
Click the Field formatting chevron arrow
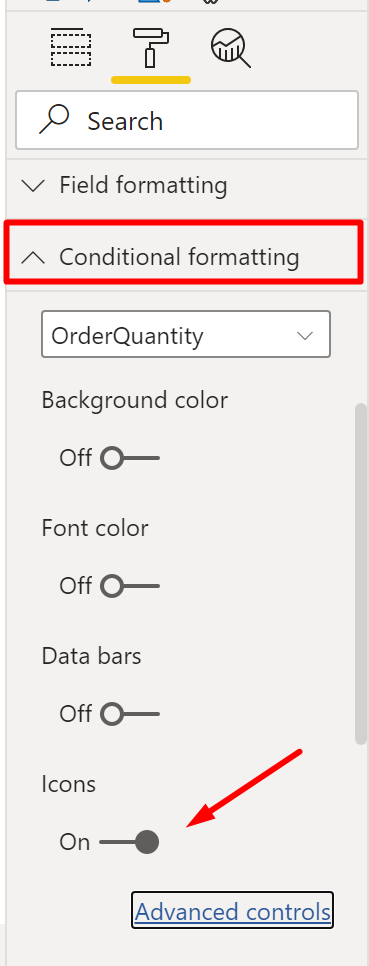pos(33,185)
